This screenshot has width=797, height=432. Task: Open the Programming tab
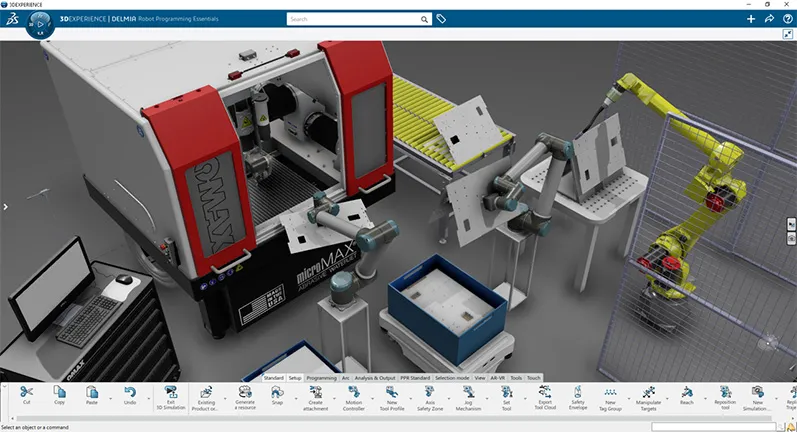(321, 378)
